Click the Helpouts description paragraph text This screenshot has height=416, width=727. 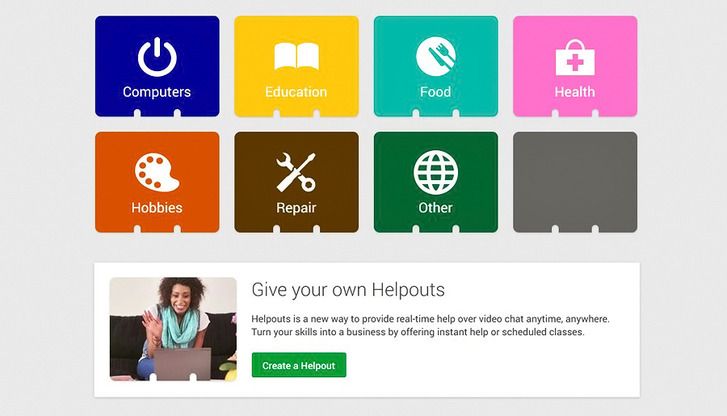(430, 325)
